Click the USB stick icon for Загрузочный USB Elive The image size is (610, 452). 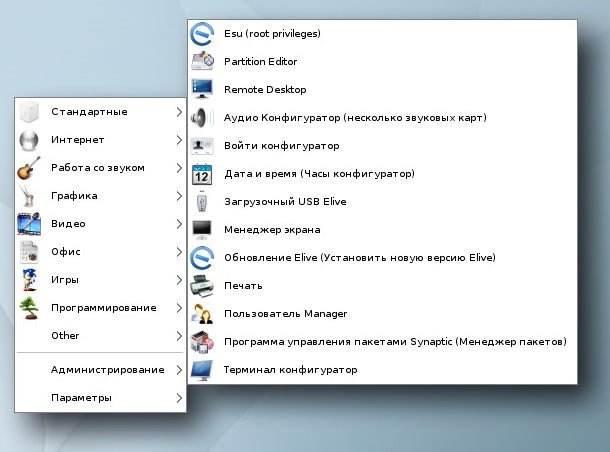click(x=202, y=201)
